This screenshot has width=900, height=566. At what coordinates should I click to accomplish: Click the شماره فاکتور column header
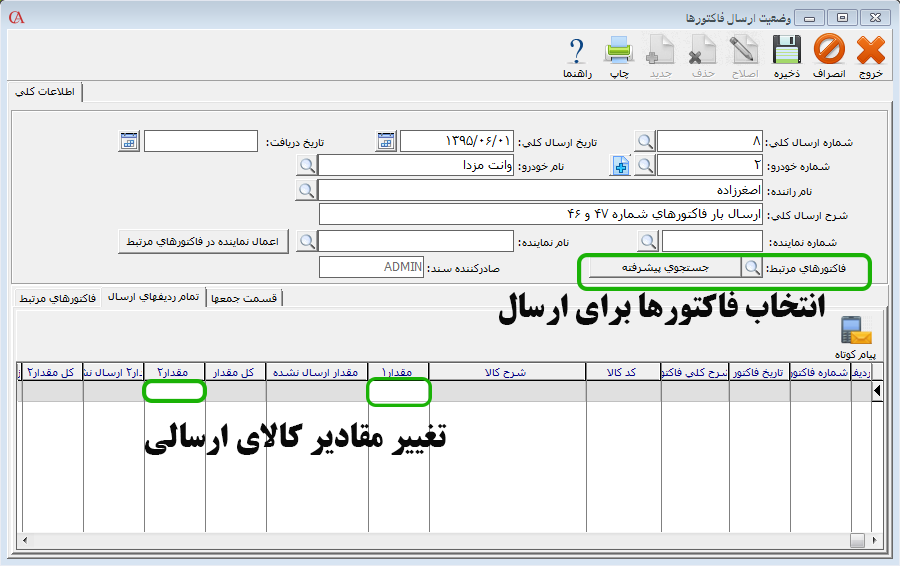click(821, 373)
